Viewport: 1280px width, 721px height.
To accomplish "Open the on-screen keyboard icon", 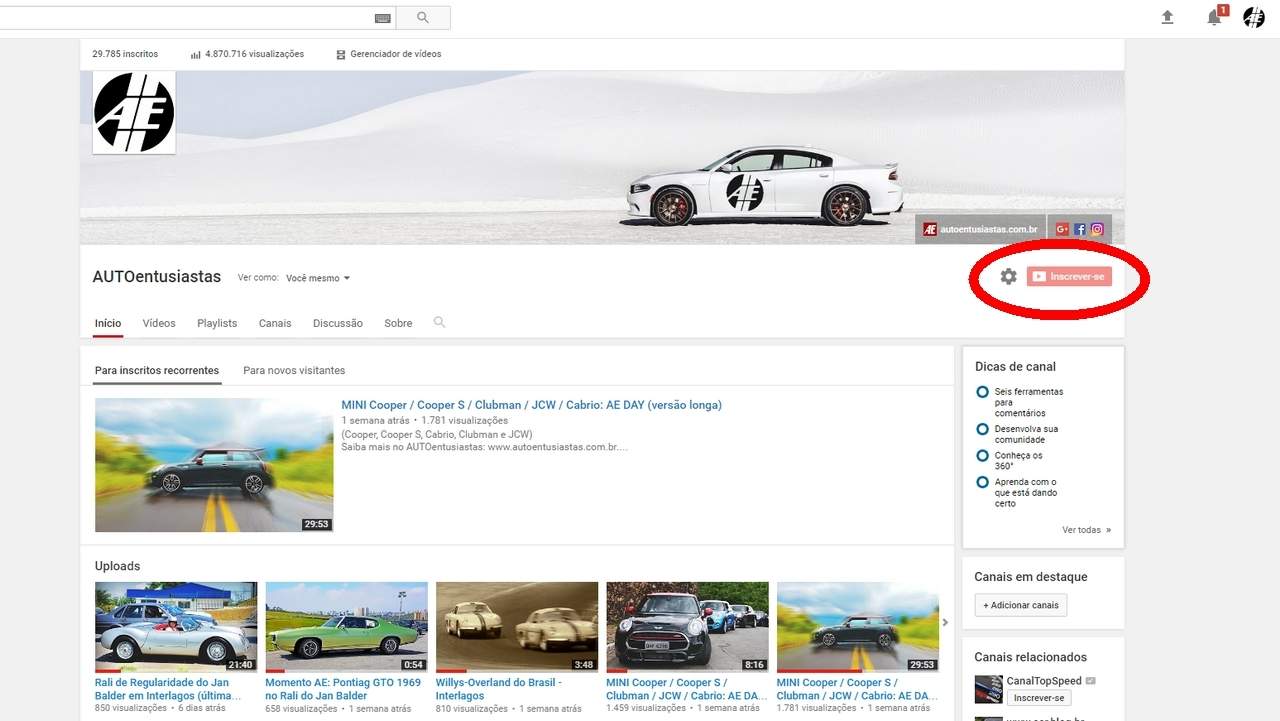I will [382, 18].
